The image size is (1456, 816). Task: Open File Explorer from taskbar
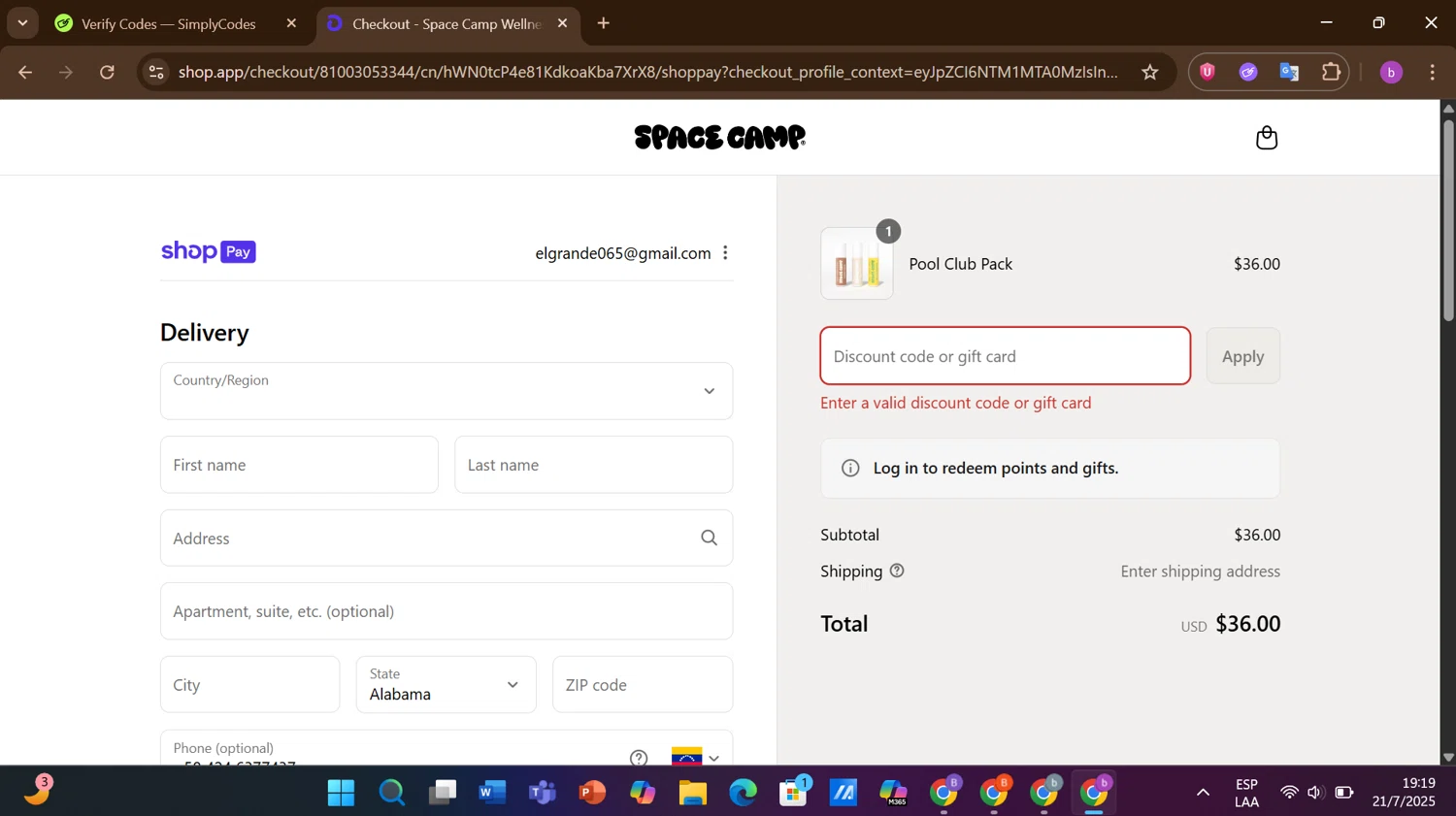(692, 793)
